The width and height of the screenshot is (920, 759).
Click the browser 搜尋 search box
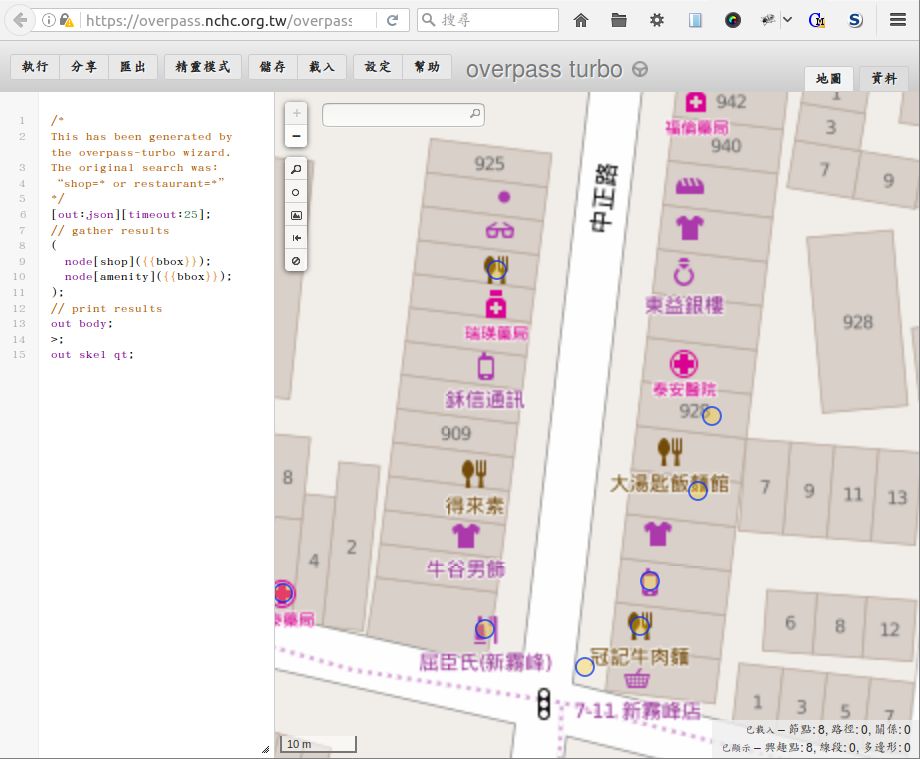click(488, 20)
